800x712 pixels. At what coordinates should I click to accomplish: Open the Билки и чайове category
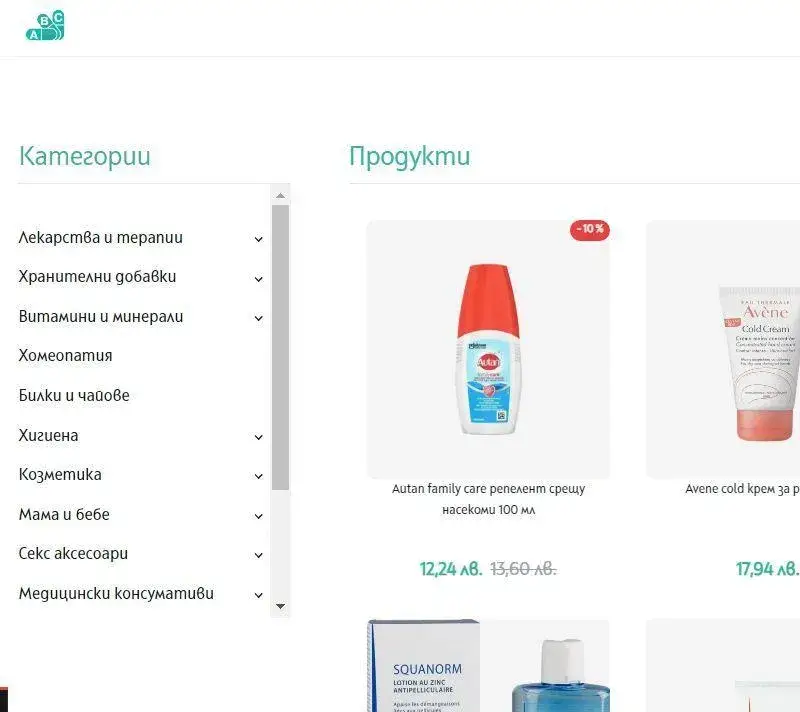[x=74, y=395]
